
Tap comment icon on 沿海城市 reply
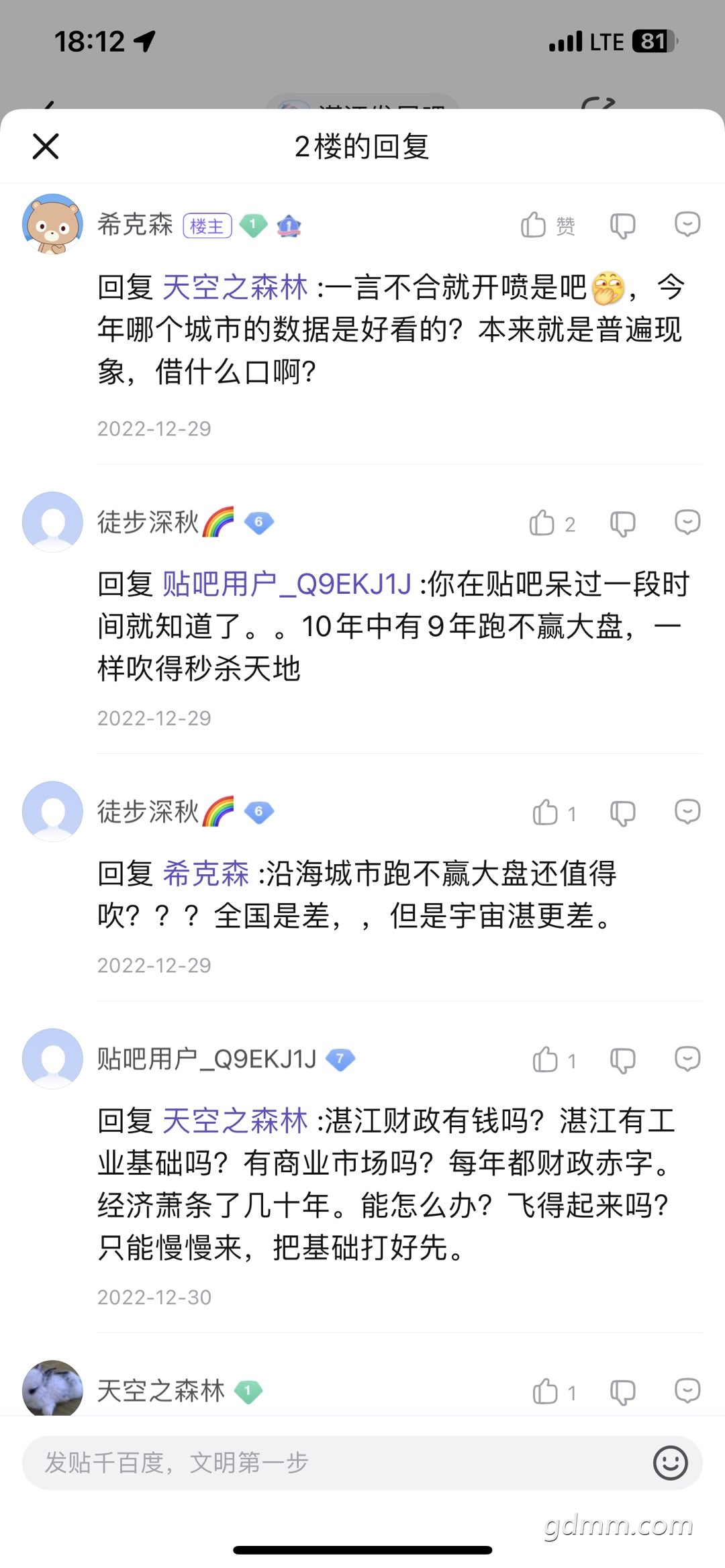coord(687,812)
